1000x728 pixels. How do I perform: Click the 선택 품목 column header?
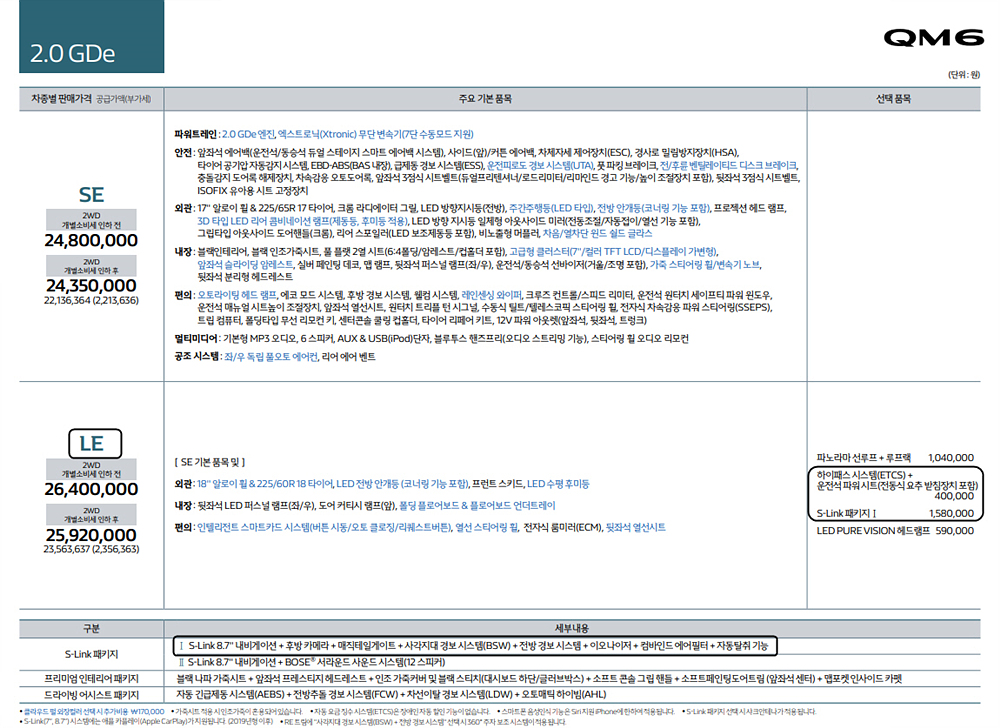pyautogui.click(x=893, y=99)
